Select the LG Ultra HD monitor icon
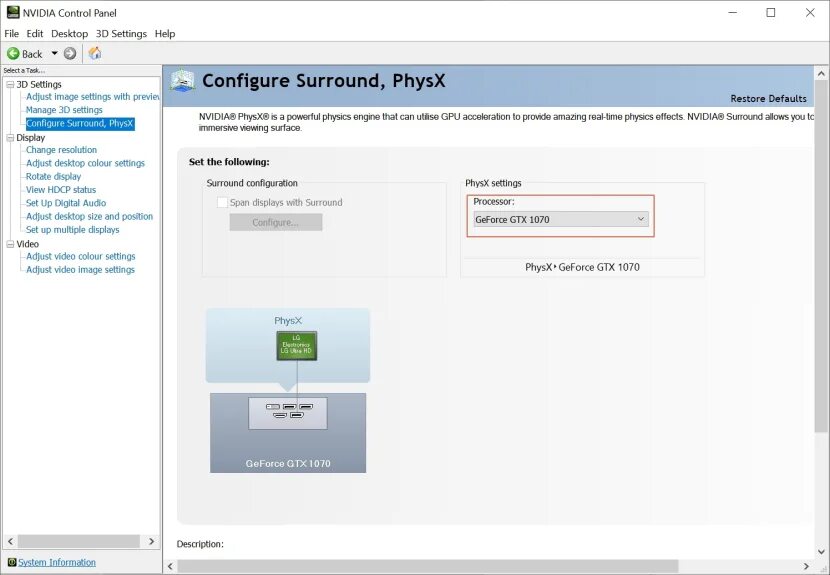The width and height of the screenshot is (830, 575). [297, 346]
